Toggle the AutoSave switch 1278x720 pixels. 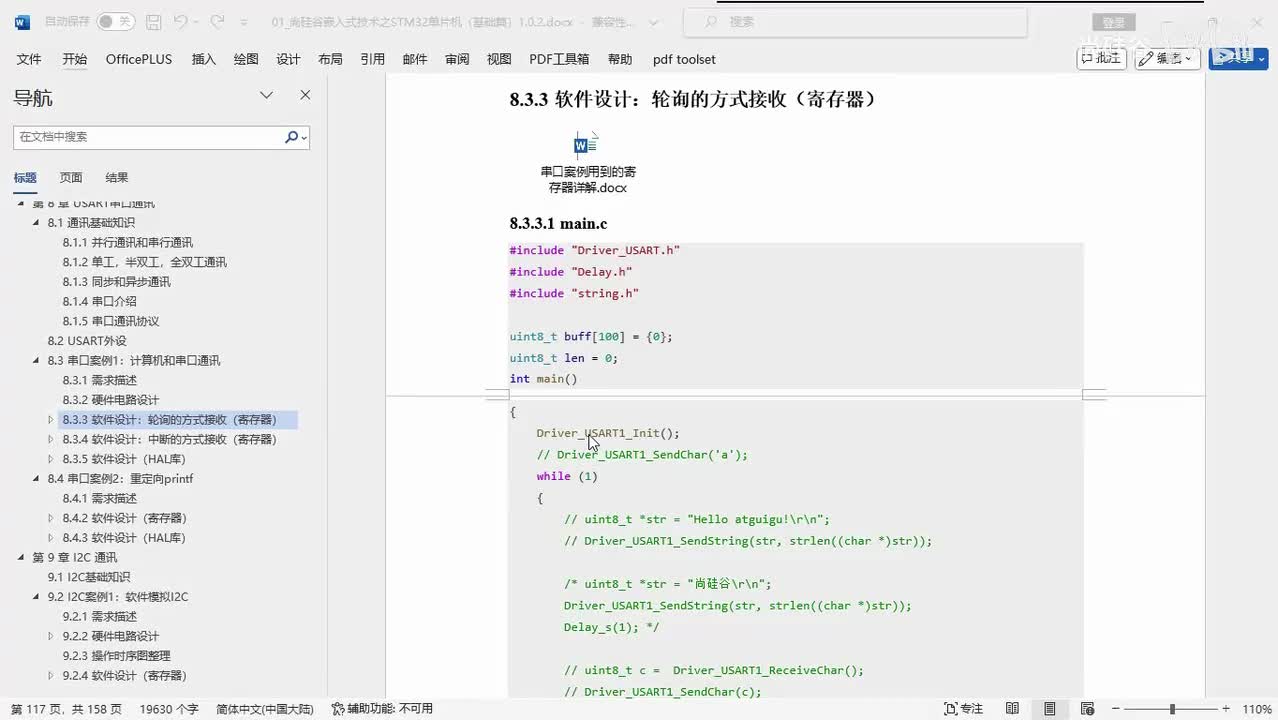tap(114, 21)
